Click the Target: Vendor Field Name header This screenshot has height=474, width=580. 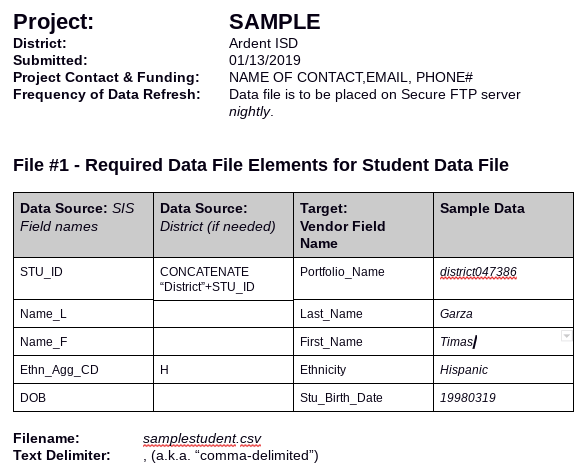pos(363,225)
